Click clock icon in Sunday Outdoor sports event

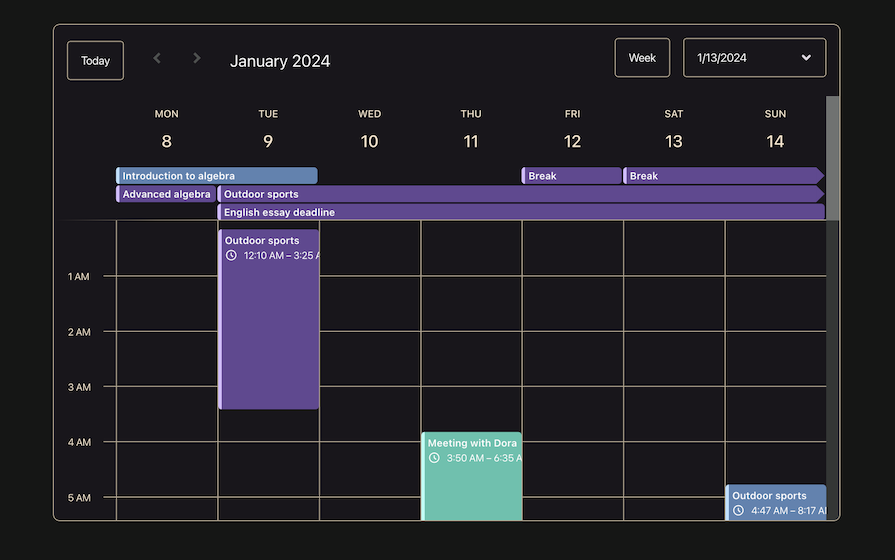click(x=738, y=511)
